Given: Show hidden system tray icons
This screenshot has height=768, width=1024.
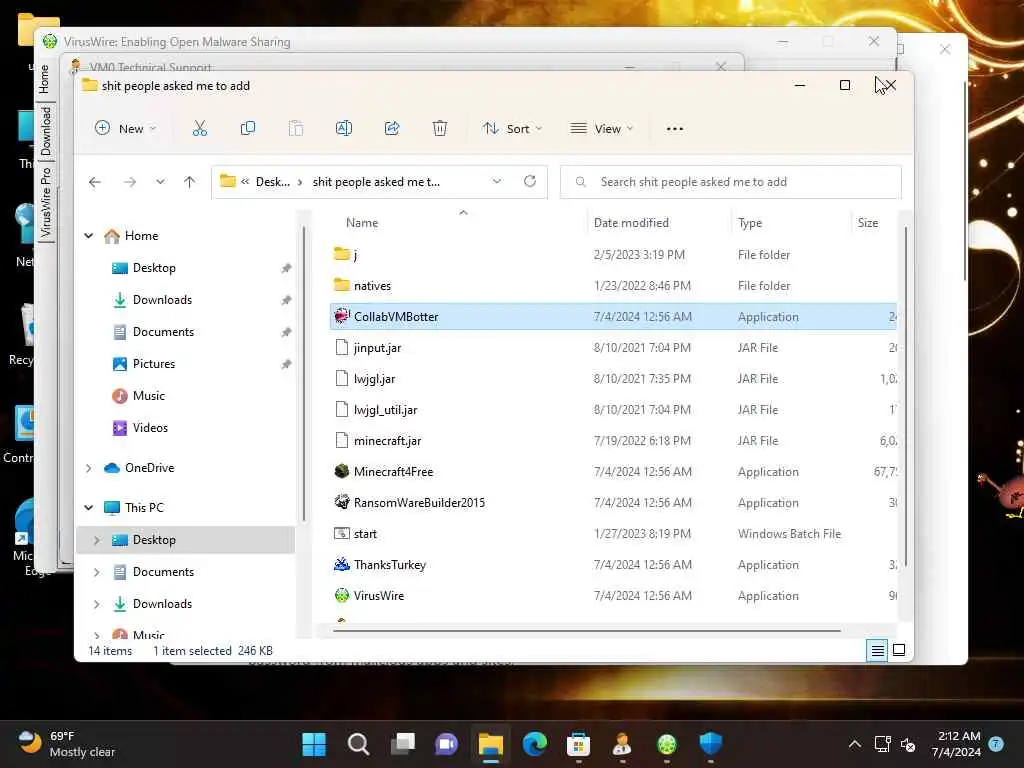Looking at the screenshot, I should pos(854,744).
